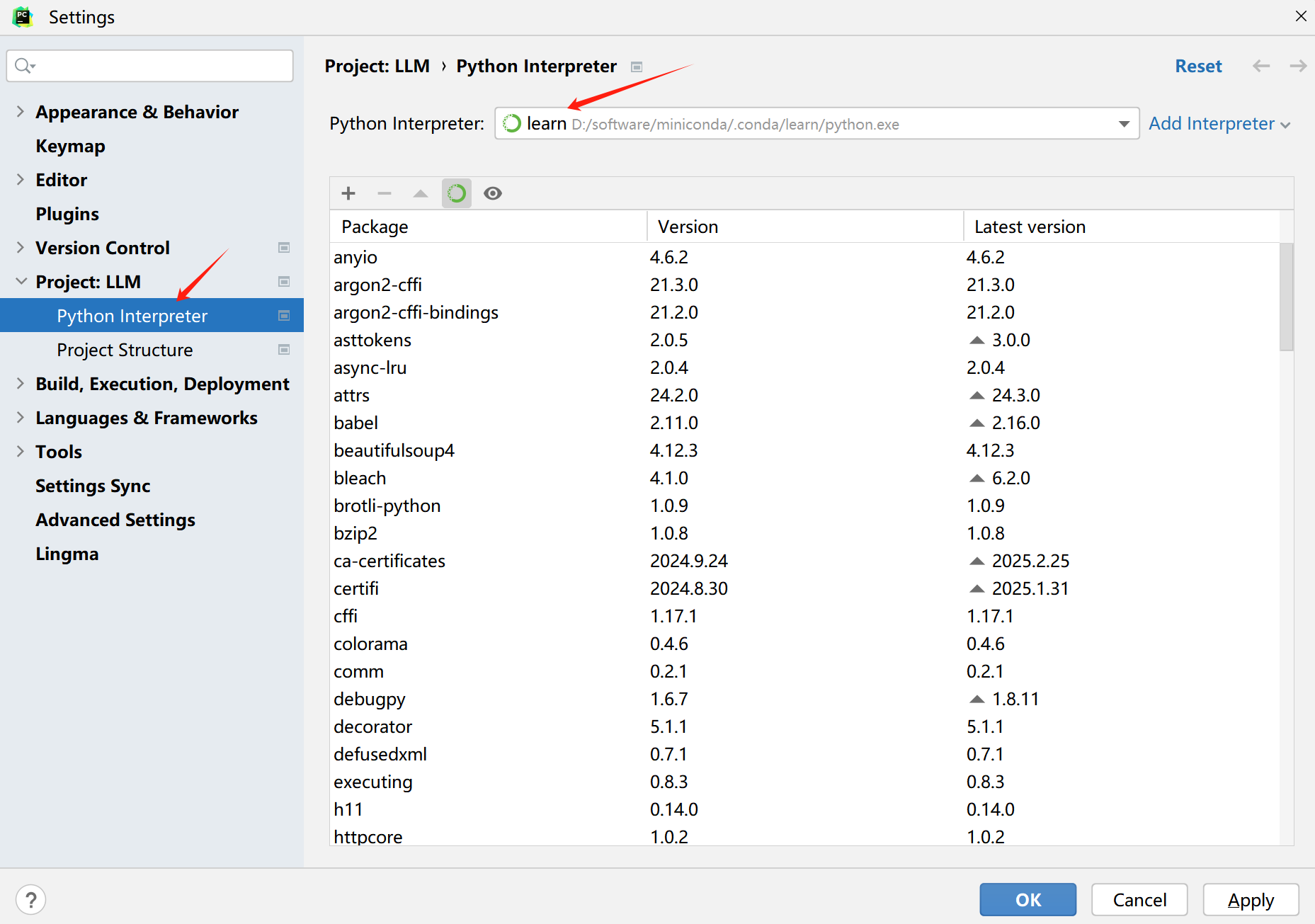Close the Settings dialog window

(x=1300, y=16)
